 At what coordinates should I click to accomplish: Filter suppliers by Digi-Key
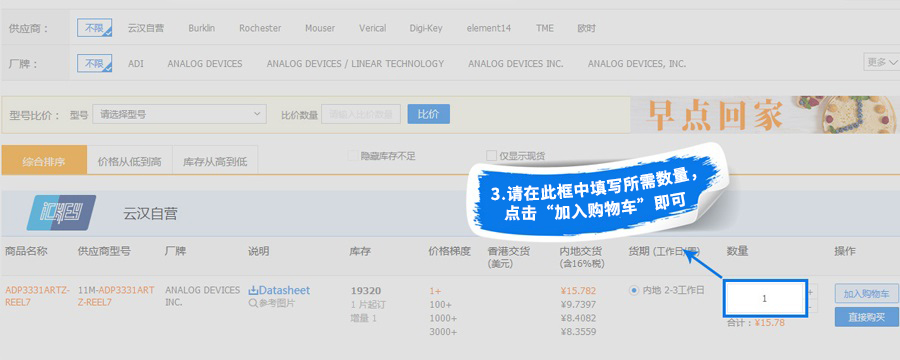(x=426, y=28)
